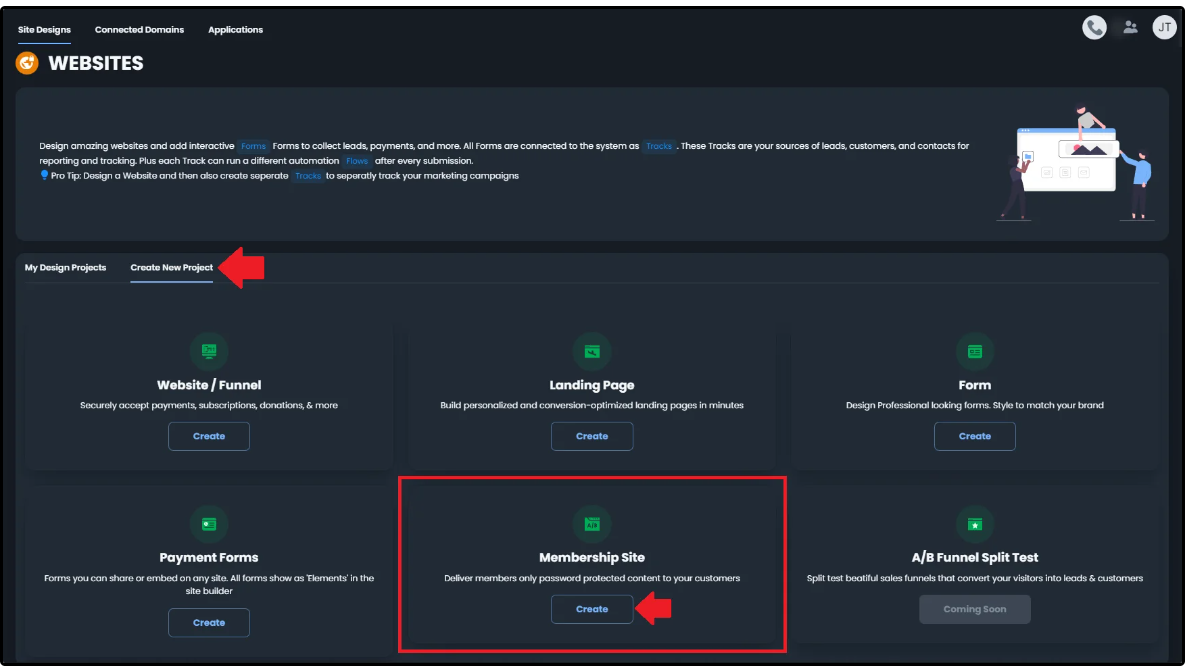Viewport: 1188px width, 671px height.
Task: Click the A/B Funnel Split Test icon
Action: click(974, 524)
